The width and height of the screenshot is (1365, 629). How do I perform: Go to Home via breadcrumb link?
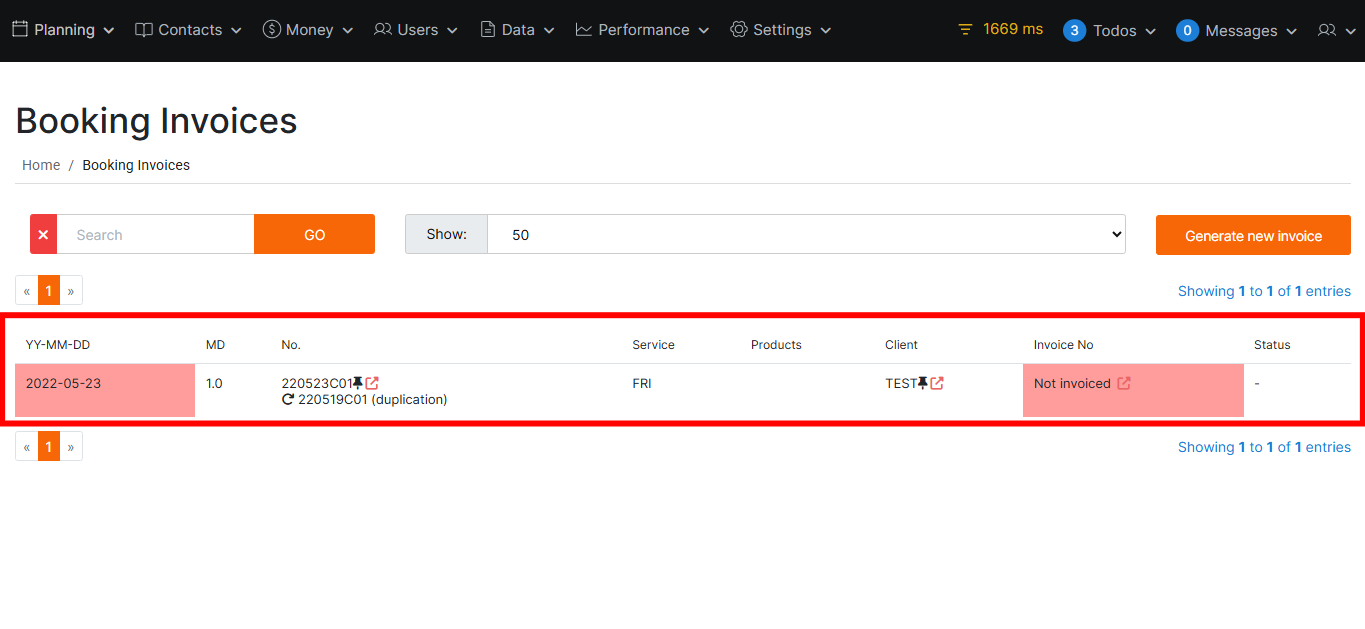point(41,165)
